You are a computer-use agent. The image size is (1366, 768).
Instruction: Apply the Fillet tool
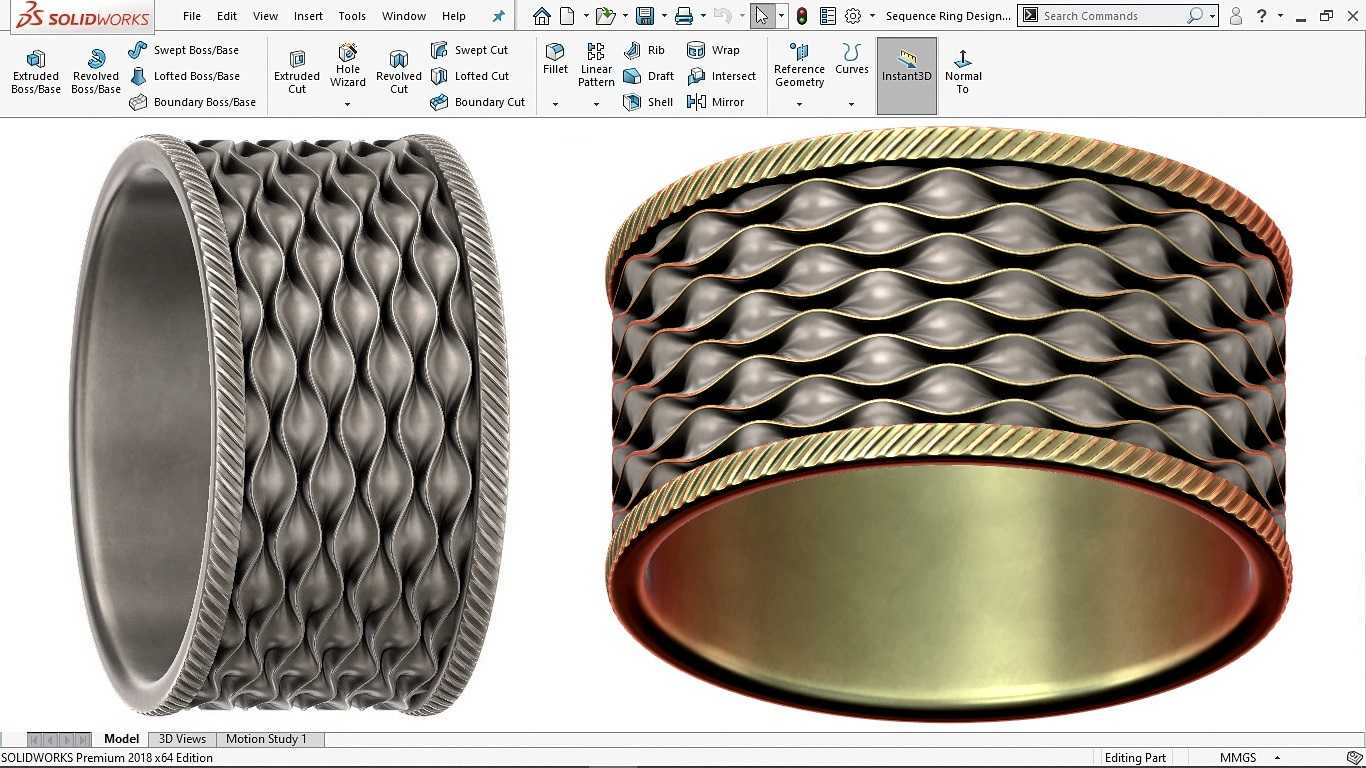[x=555, y=60]
